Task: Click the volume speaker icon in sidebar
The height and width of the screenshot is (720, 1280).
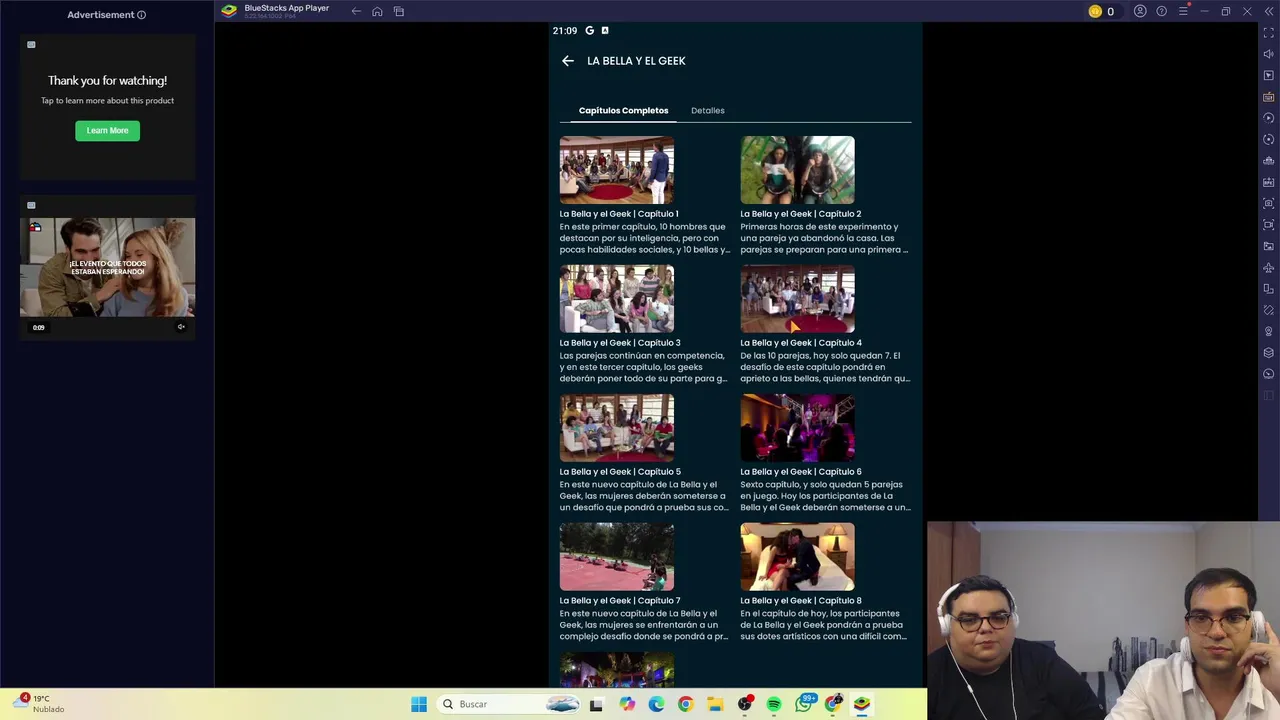Action: (1269, 54)
